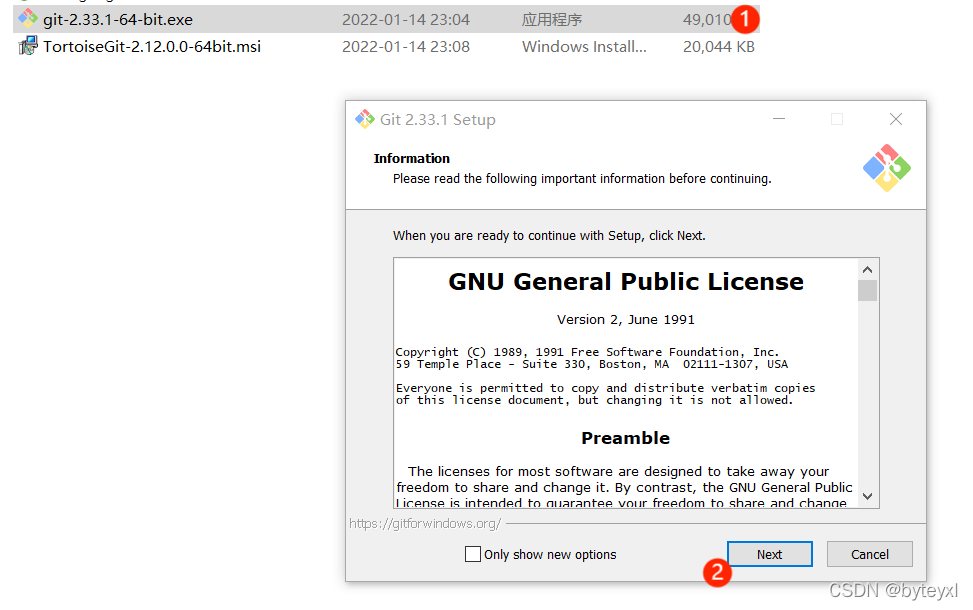This screenshot has height=610, width=973.
Task: Click the 2022-01-14 23:04 modified date
Action: [x=406, y=20]
